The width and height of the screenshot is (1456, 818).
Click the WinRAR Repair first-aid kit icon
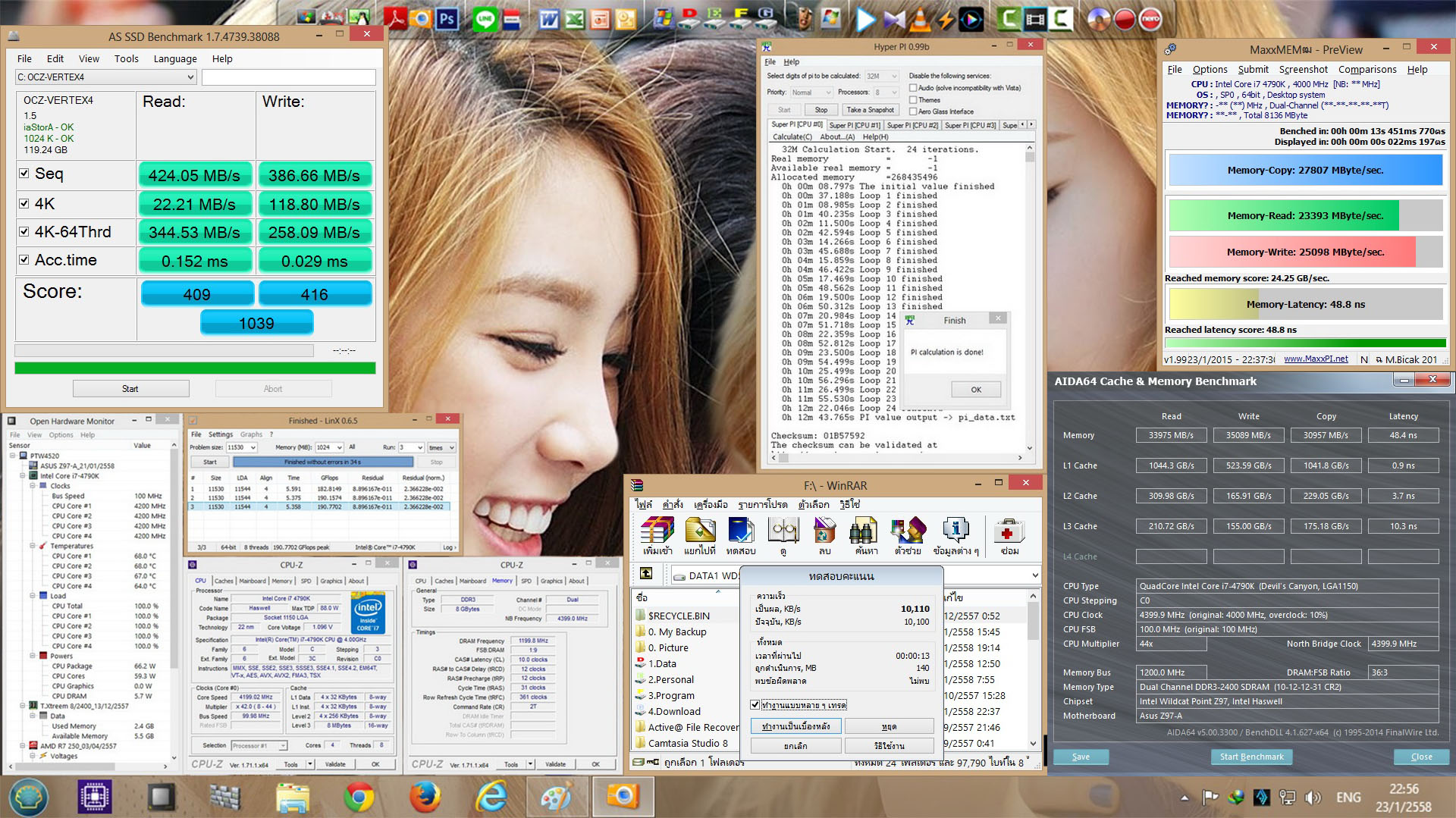point(1009,531)
